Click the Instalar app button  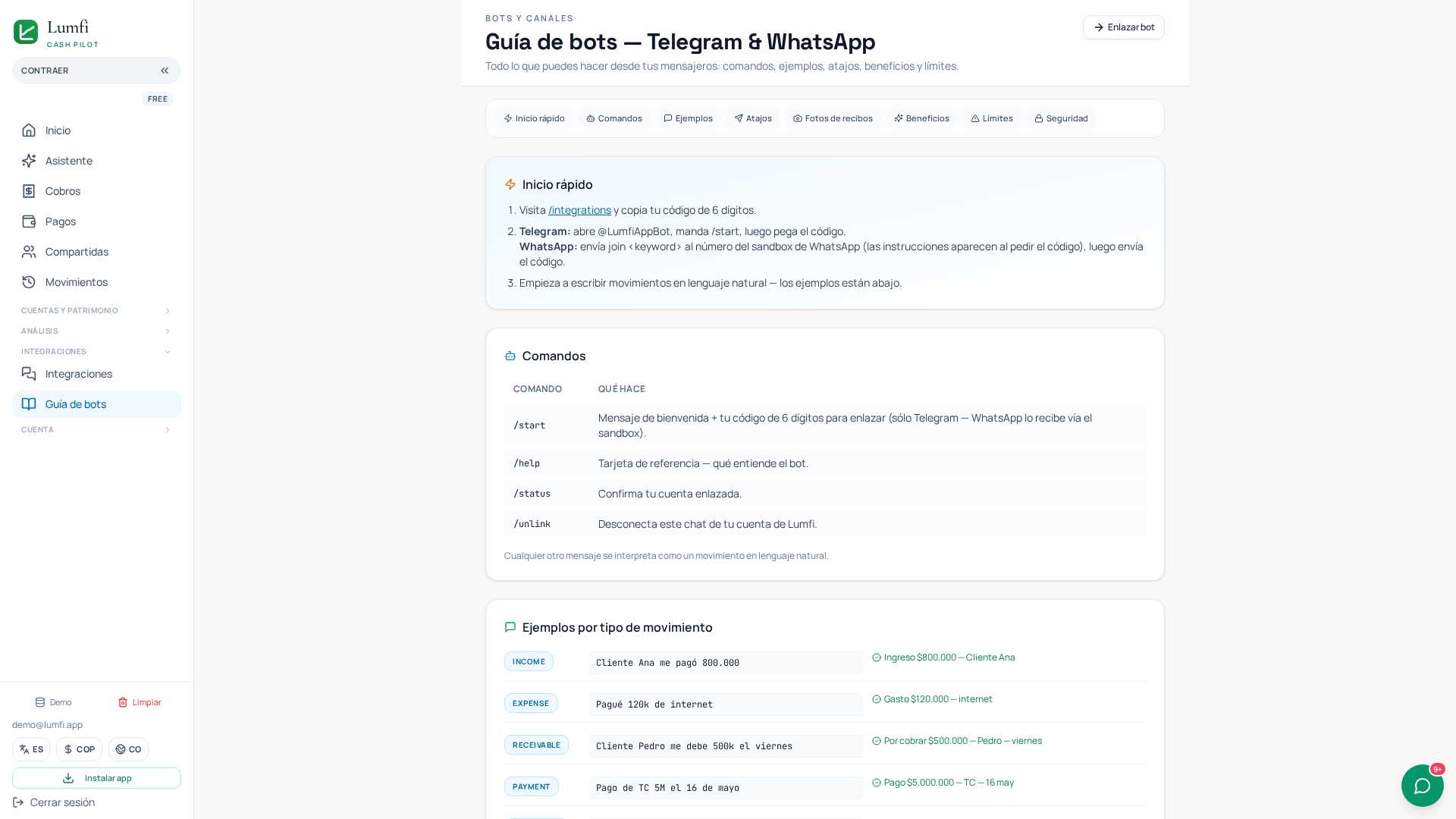coord(96,778)
